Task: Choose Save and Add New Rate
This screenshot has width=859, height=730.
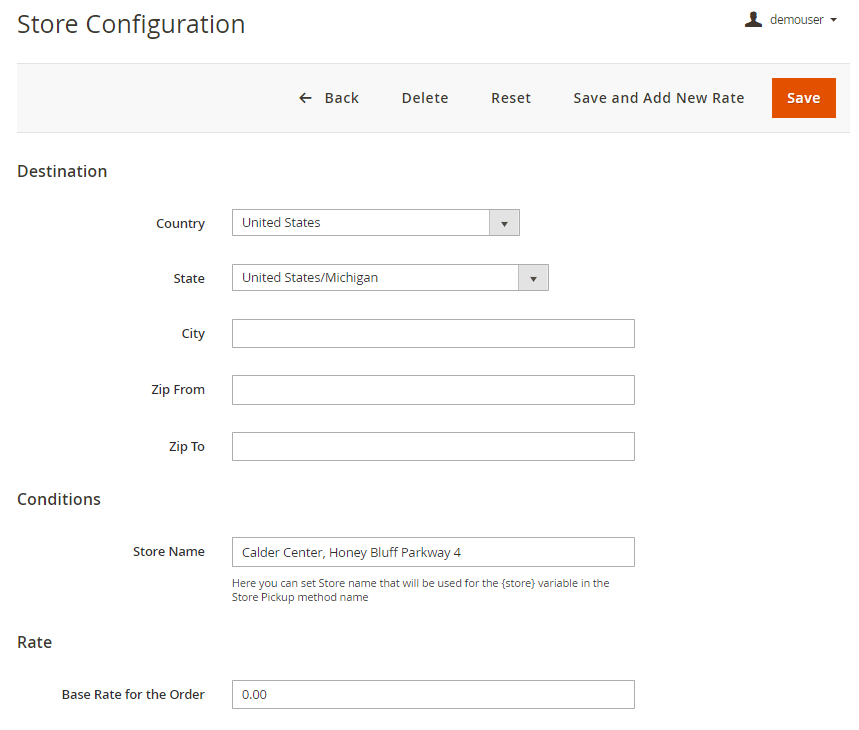Action: [658, 98]
